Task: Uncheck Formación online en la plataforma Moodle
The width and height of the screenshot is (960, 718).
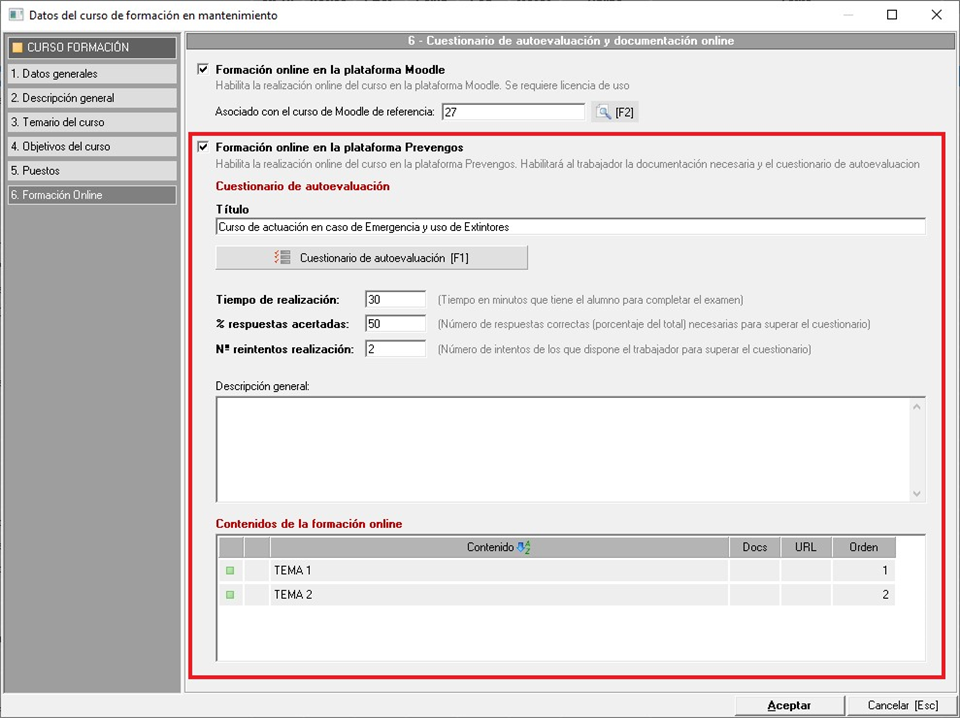Action: click(x=204, y=70)
